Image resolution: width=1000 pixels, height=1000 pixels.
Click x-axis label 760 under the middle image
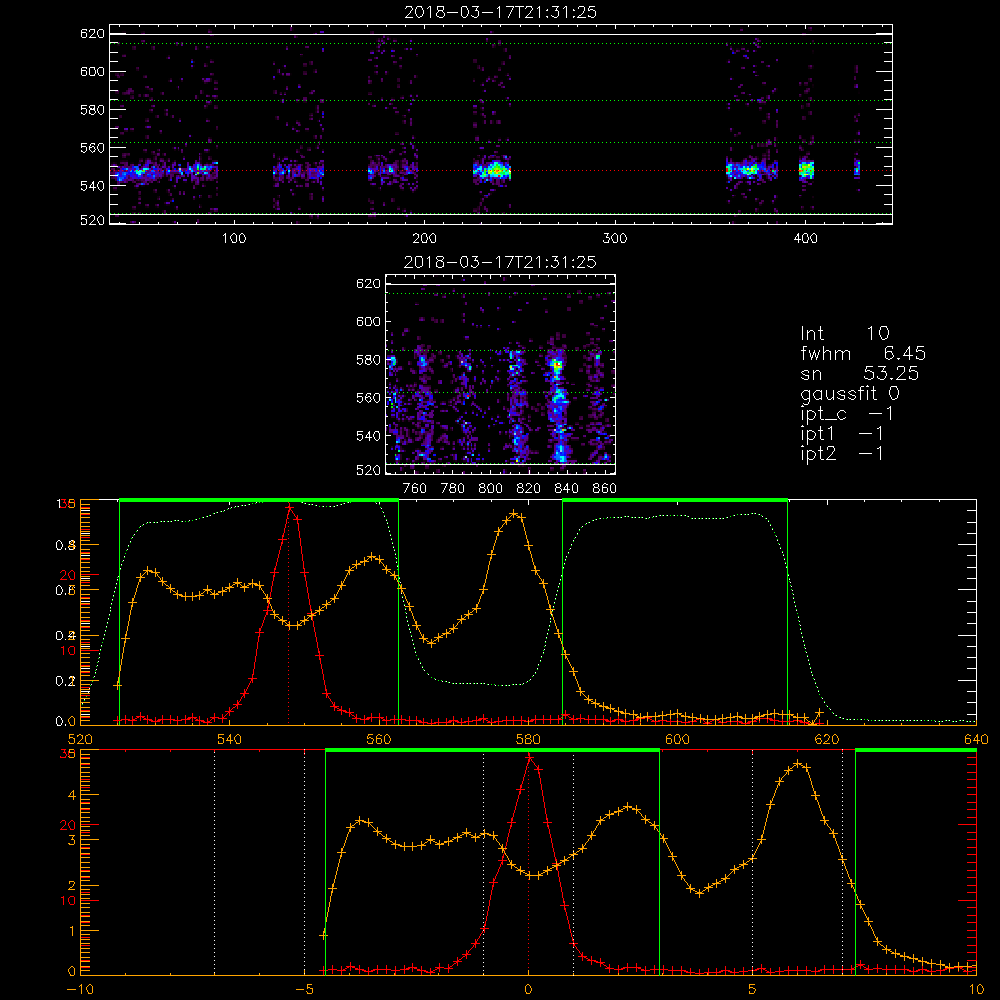click(x=415, y=489)
